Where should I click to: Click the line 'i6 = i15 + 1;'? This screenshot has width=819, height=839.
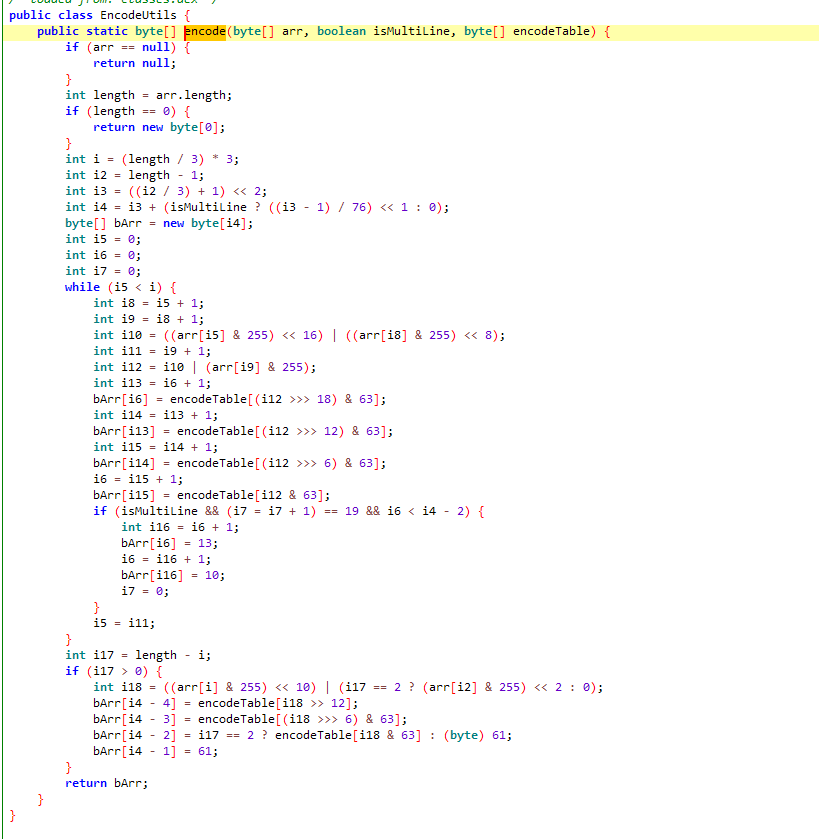[x=138, y=479]
